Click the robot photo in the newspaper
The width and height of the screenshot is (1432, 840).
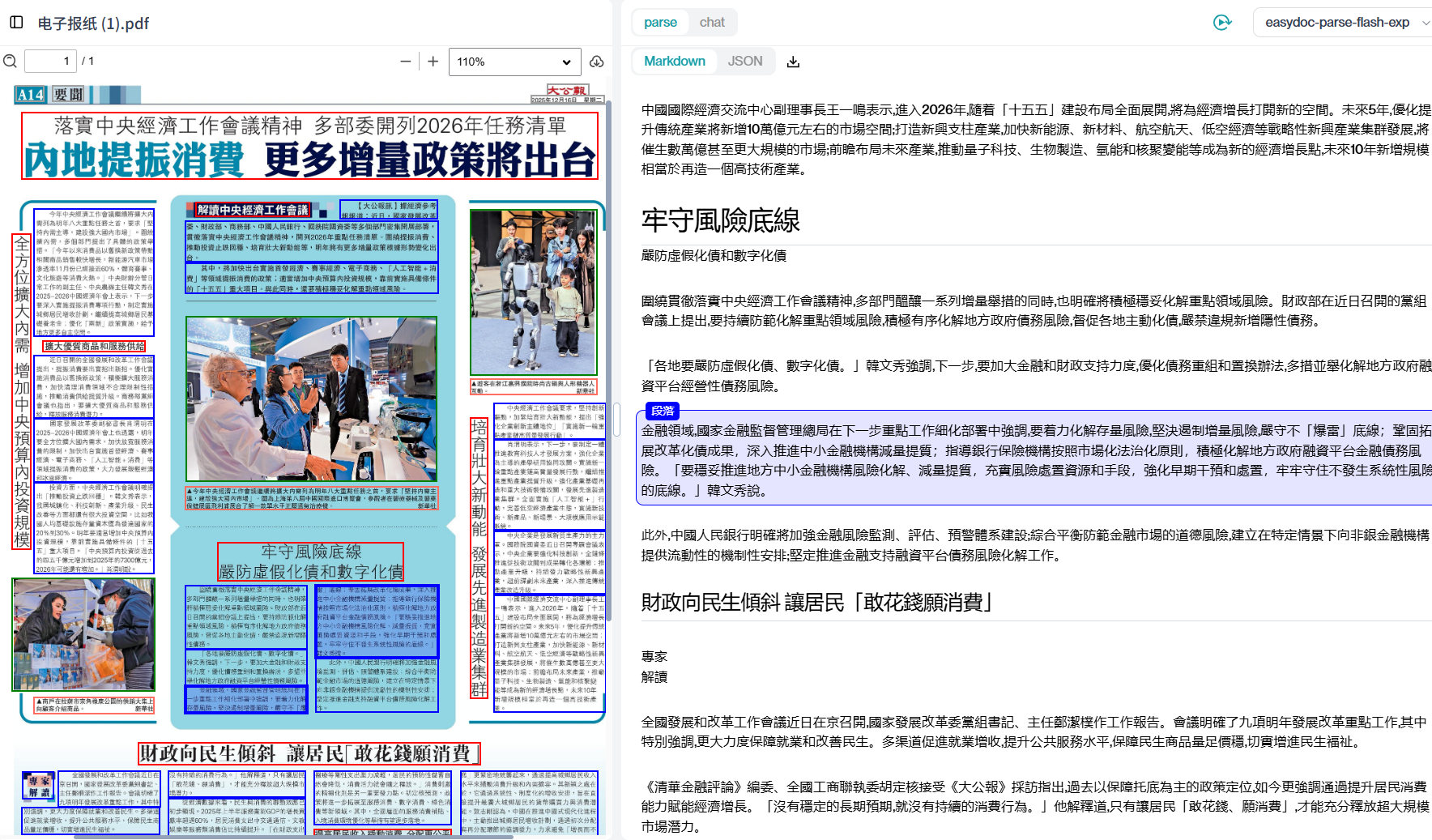[533, 292]
